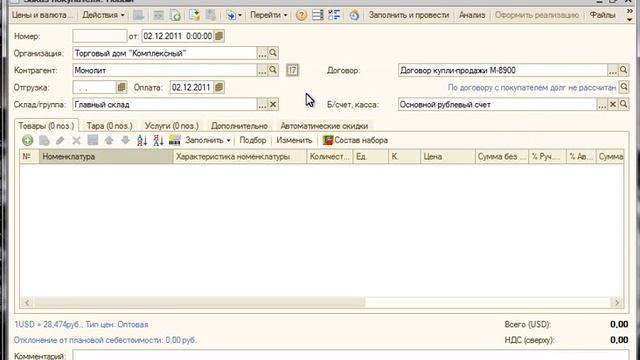The image size is (640, 360).
Task: Click the Состав набора button
Action: [355, 140]
